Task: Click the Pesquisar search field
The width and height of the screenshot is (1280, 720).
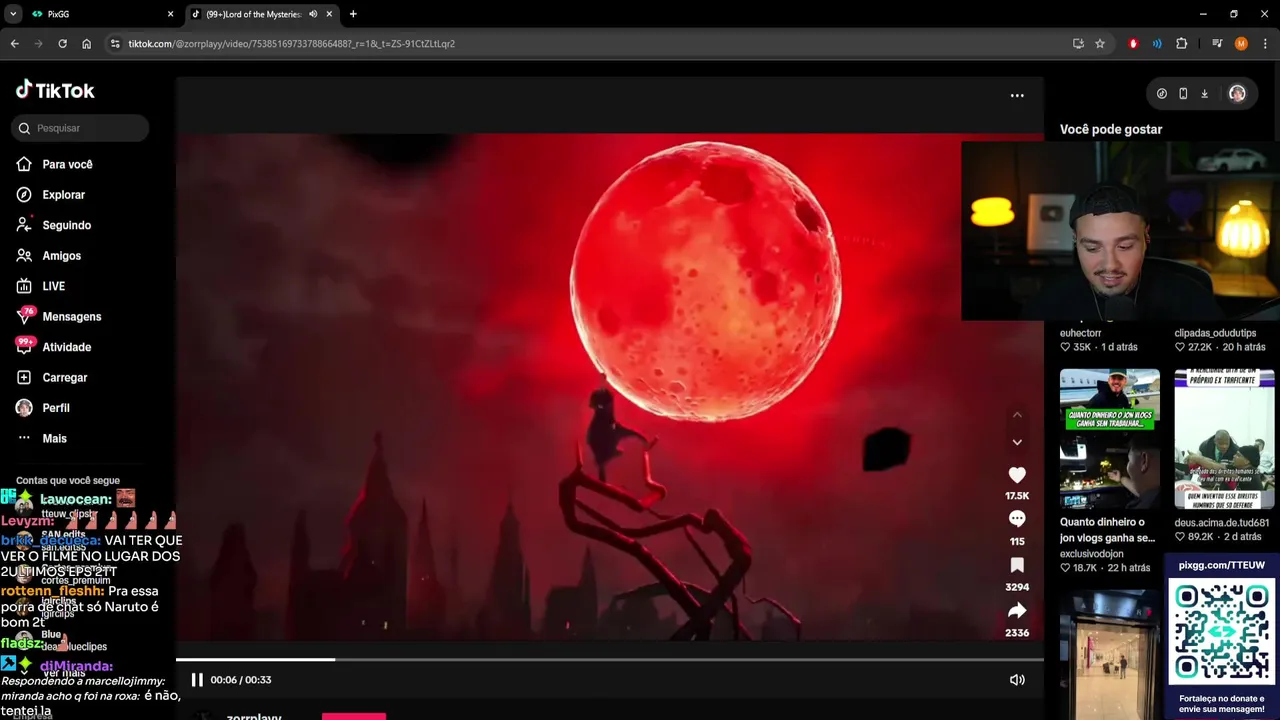Action: (x=81, y=128)
